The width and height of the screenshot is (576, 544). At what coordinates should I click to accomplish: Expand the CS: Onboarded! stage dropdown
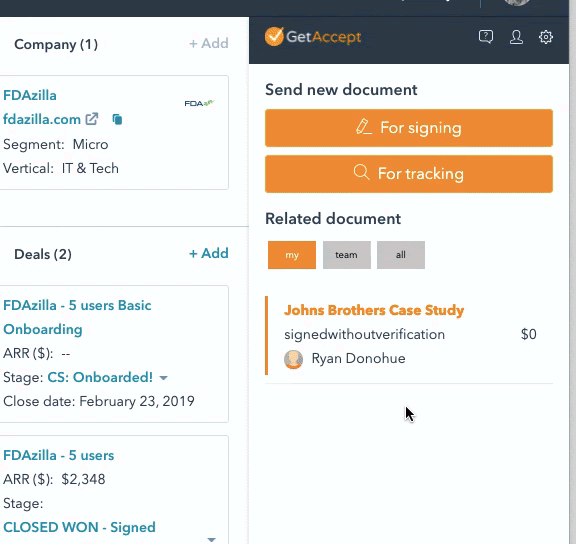point(164,378)
